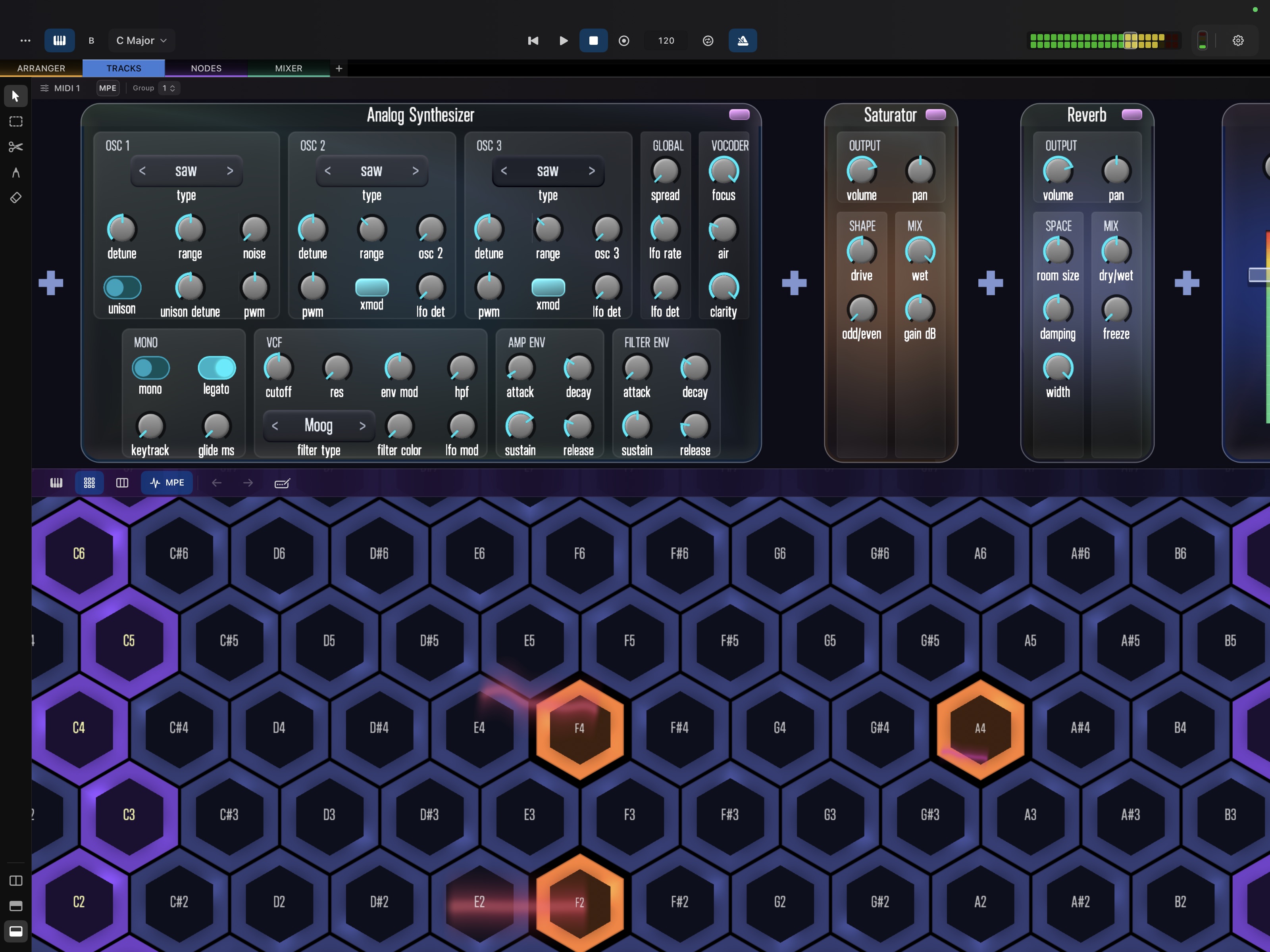Toggle the legato switch
The width and height of the screenshot is (1270, 952).
(x=216, y=368)
